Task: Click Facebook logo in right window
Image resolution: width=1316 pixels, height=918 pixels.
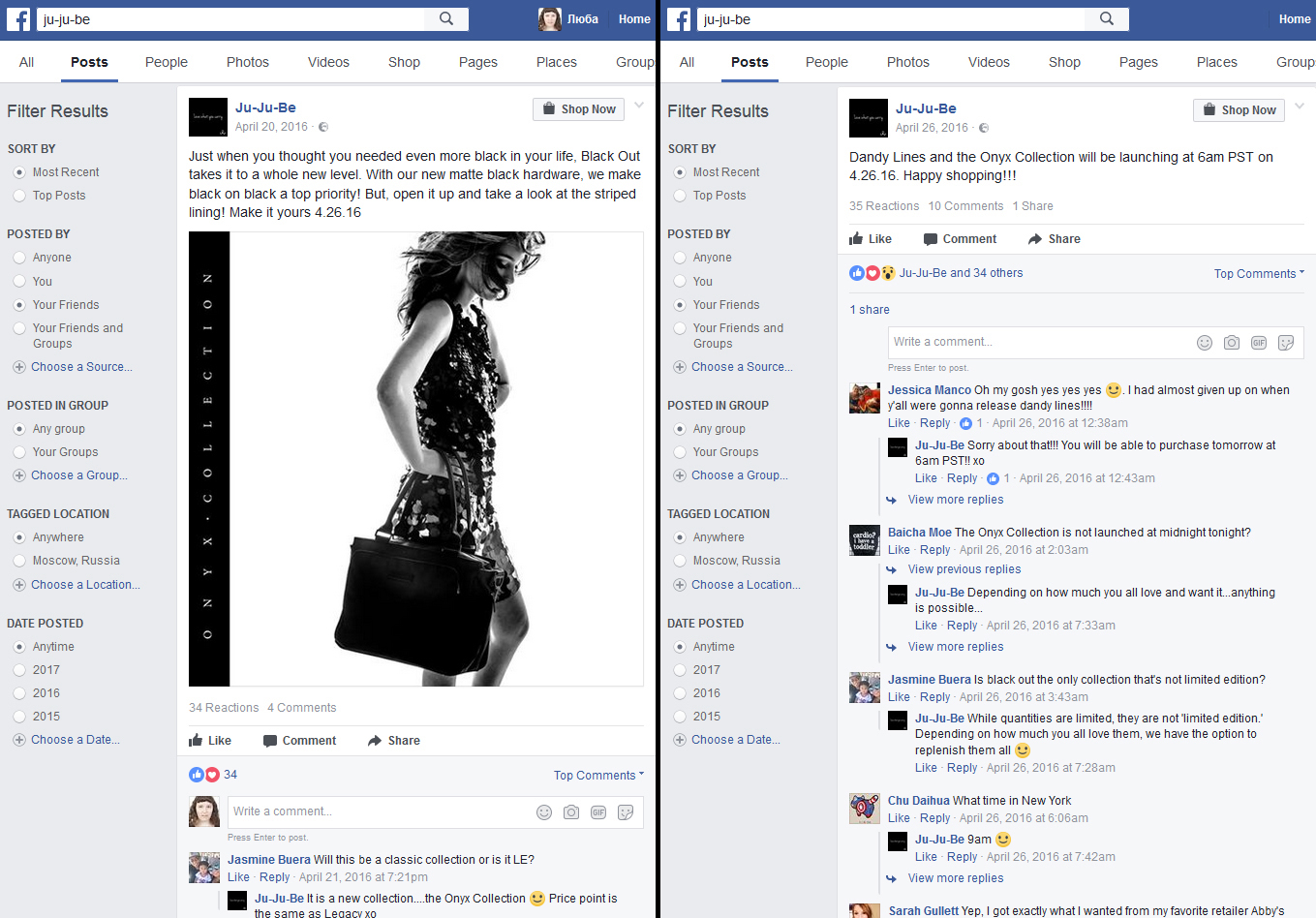Action: pos(679,19)
